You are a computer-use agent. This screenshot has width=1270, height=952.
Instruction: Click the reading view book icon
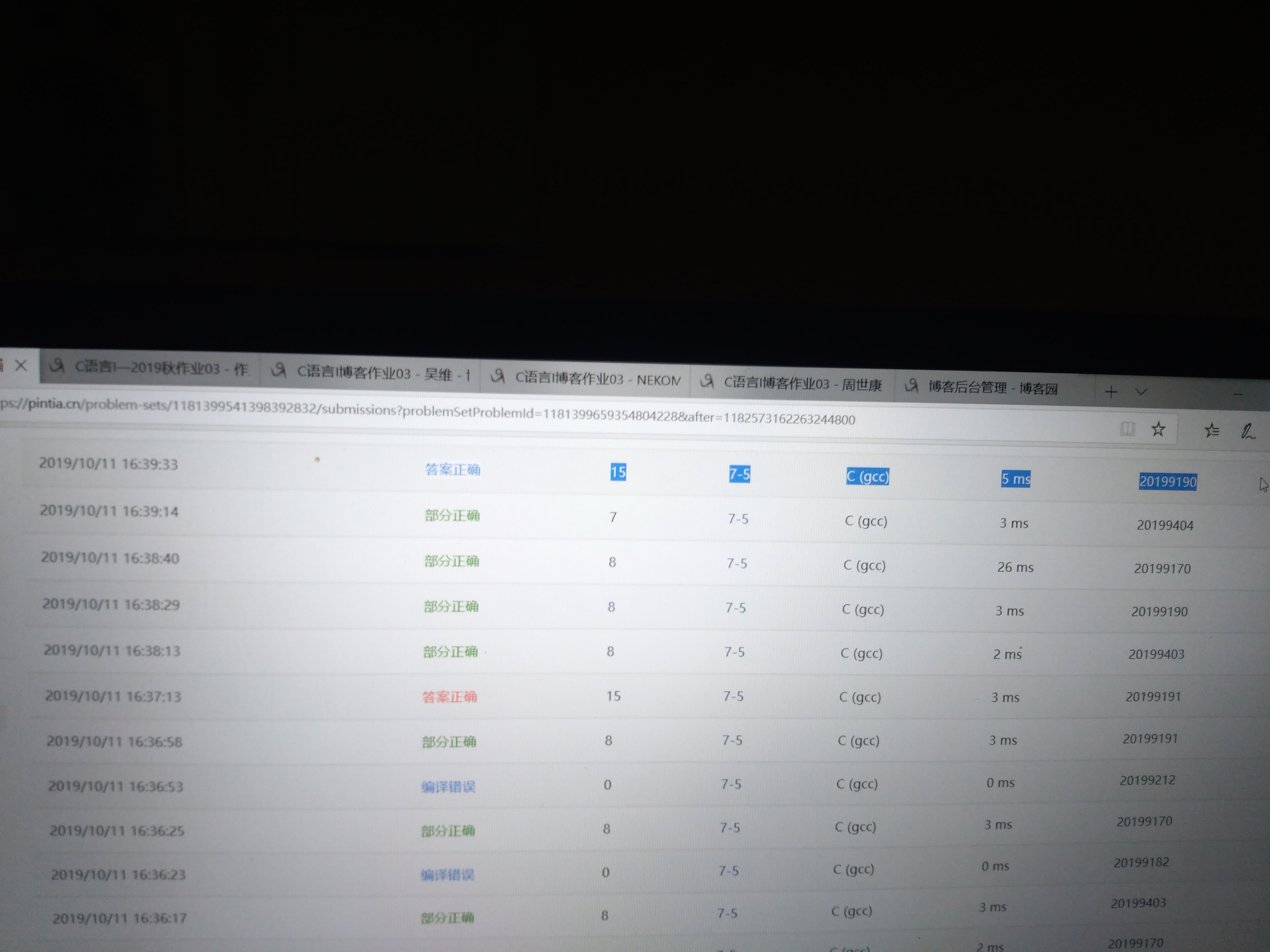pos(1127,429)
